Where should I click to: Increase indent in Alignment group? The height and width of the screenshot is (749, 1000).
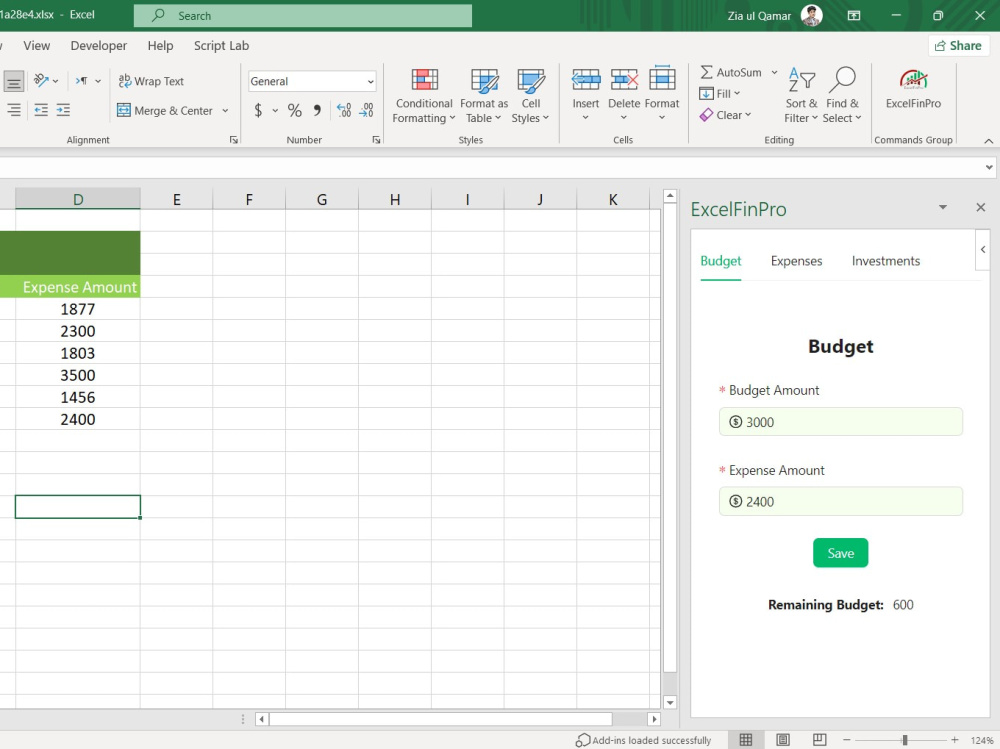pos(63,110)
